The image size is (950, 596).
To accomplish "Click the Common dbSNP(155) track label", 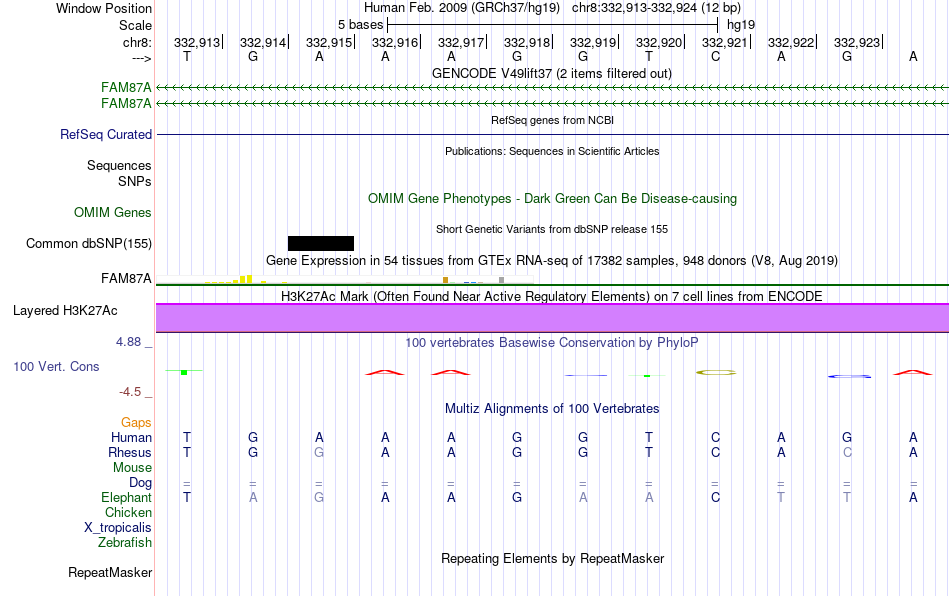I will [x=89, y=243].
